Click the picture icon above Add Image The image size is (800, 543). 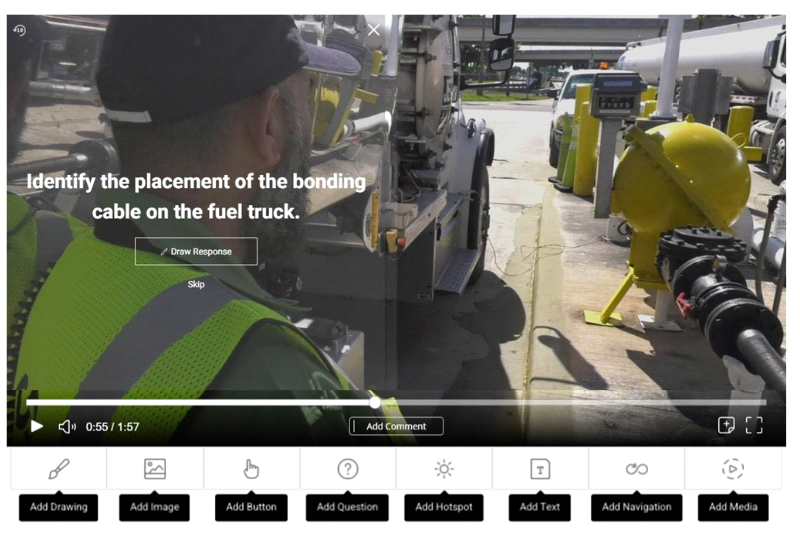[155, 469]
